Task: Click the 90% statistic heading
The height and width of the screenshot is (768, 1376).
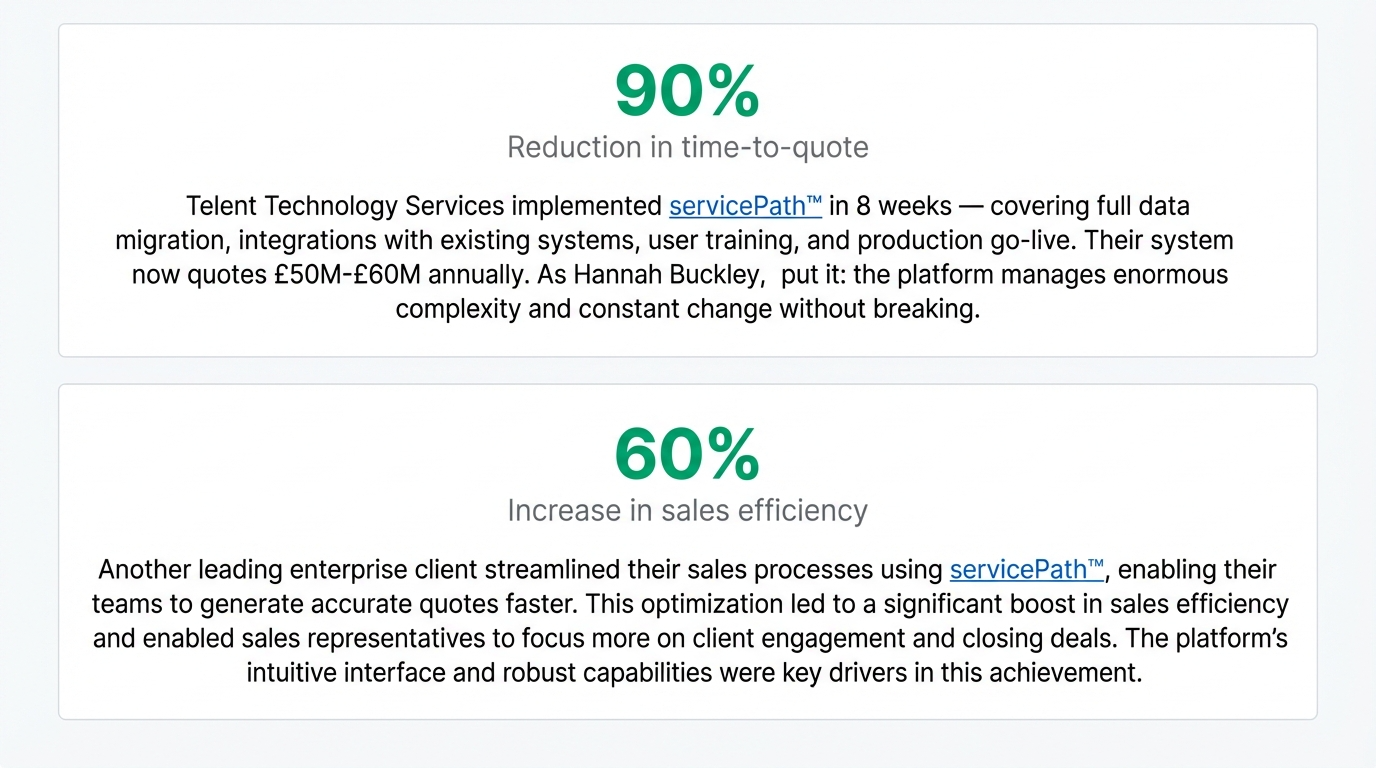Action: tap(687, 91)
